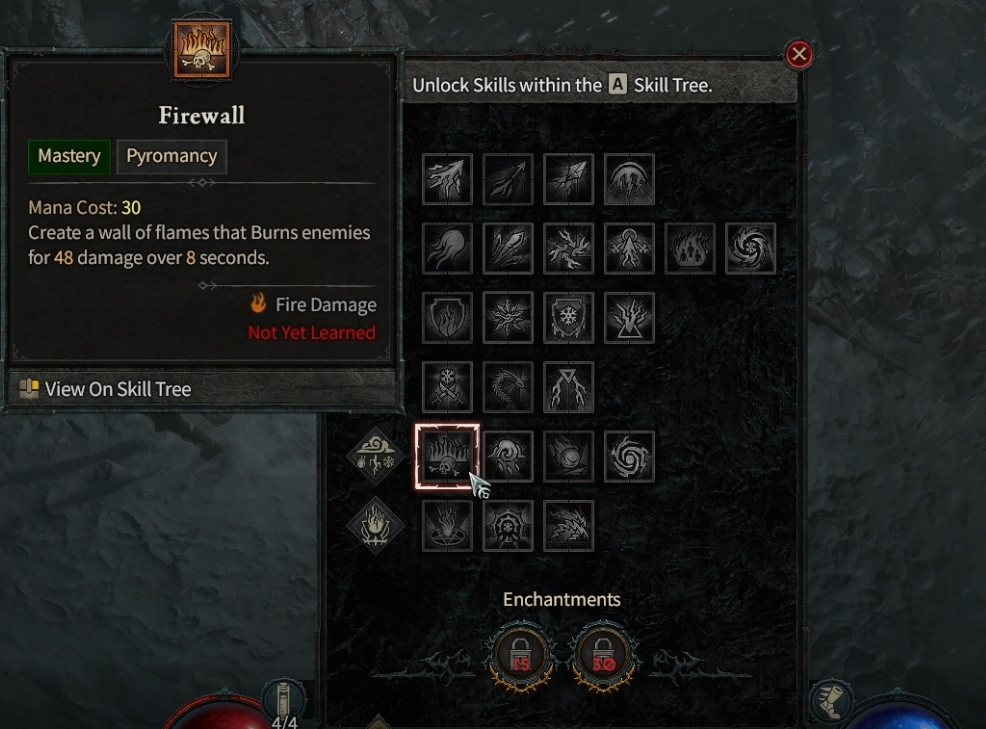Choose the Inferno pentagram flame ultimate skill

pos(447,526)
